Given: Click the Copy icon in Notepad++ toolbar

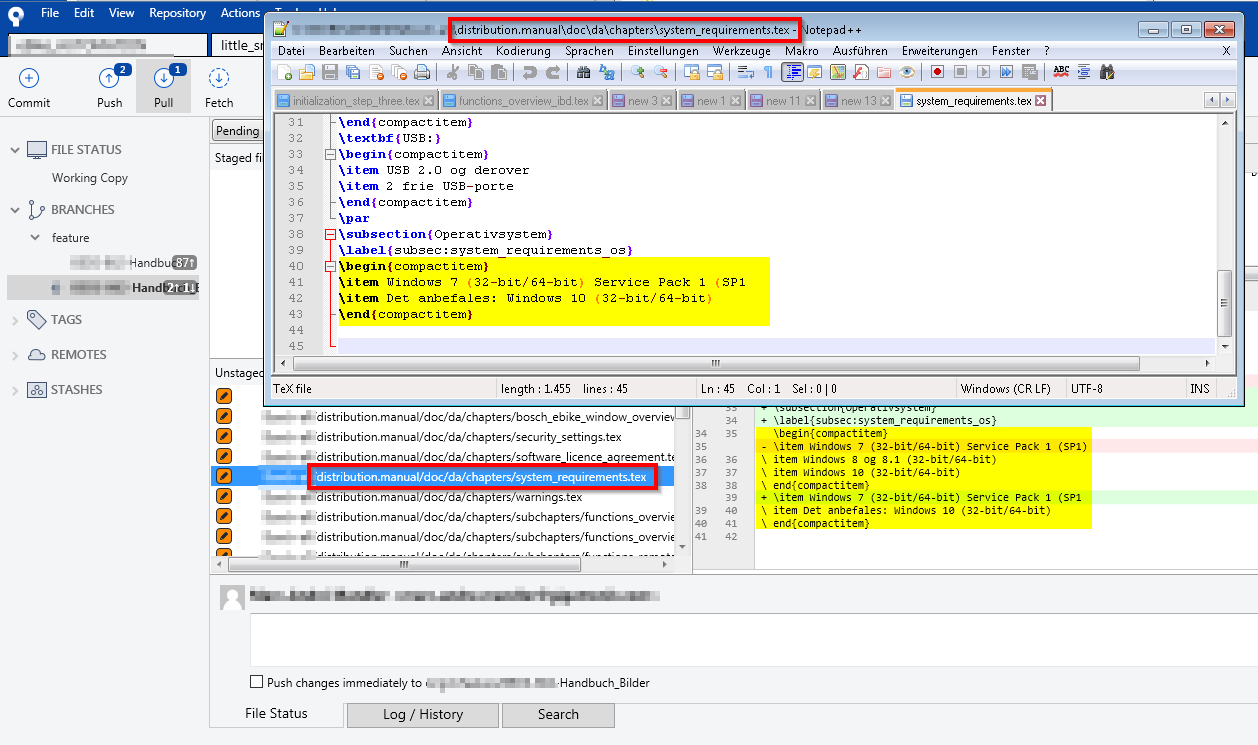Looking at the screenshot, I should 475,72.
